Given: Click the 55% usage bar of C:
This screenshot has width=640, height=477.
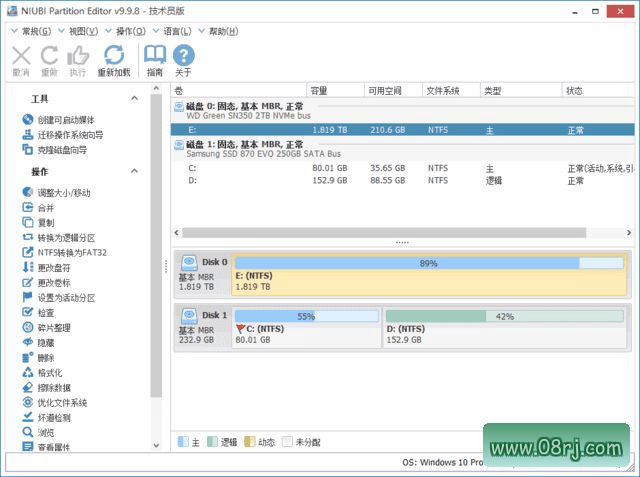Looking at the screenshot, I should (x=307, y=316).
